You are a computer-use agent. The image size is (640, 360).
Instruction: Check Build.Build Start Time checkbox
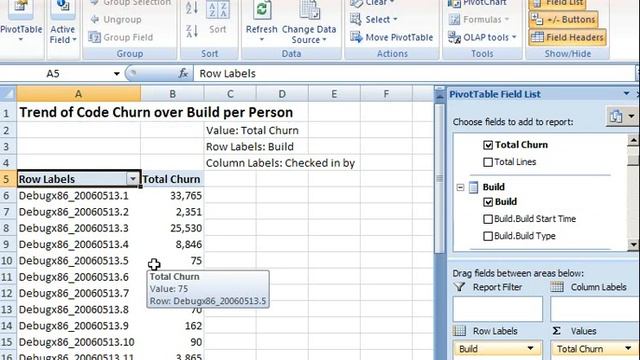coord(488,219)
